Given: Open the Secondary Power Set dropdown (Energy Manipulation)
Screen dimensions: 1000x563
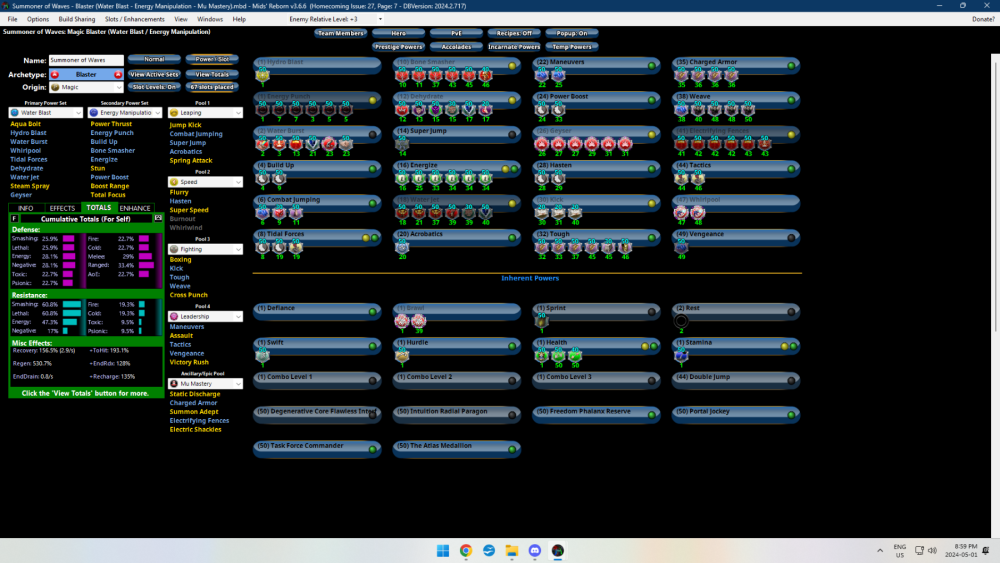Looking at the screenshot, I should pos(125,113).
